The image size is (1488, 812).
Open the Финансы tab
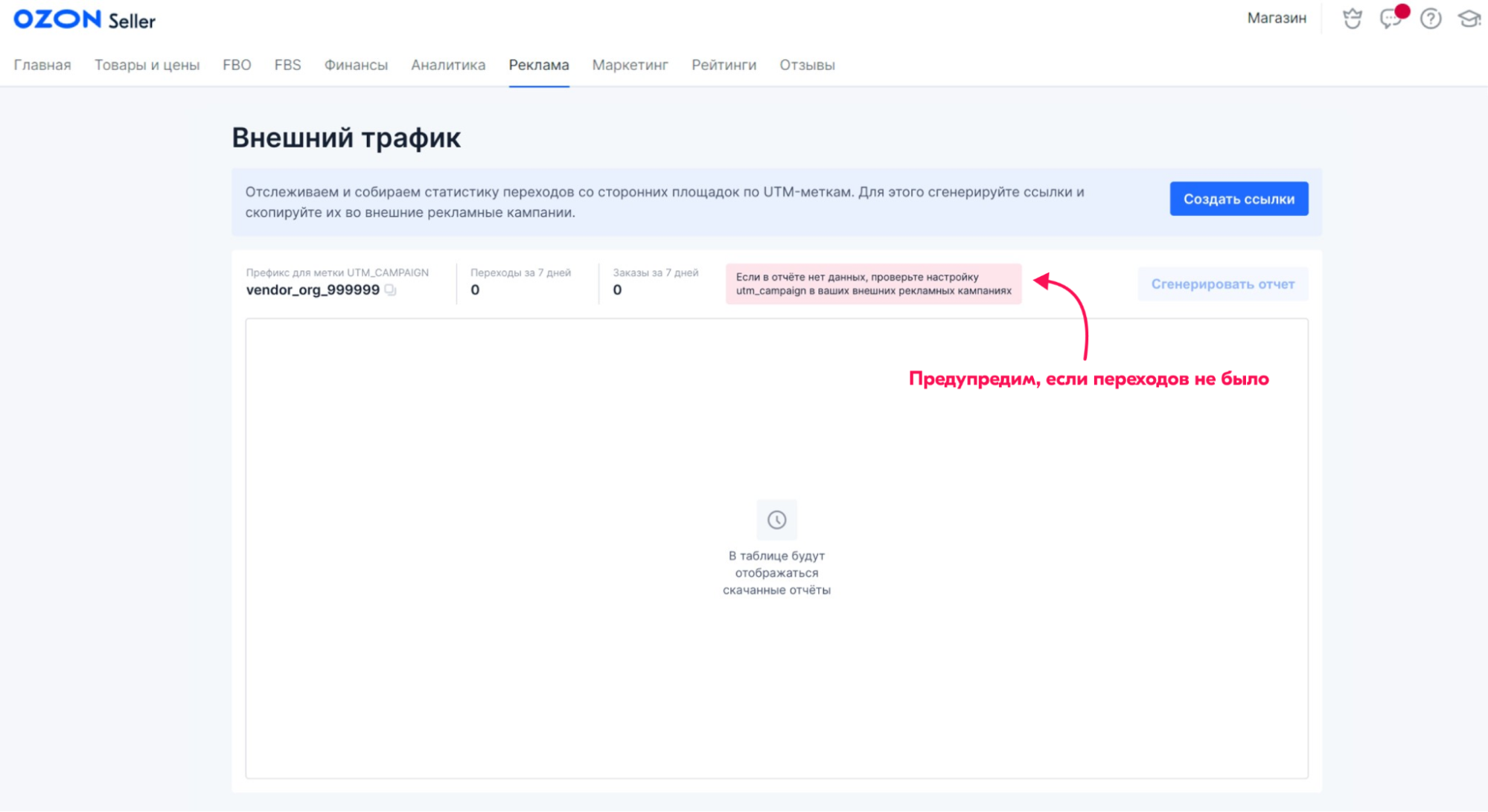(x=356, y=65)
